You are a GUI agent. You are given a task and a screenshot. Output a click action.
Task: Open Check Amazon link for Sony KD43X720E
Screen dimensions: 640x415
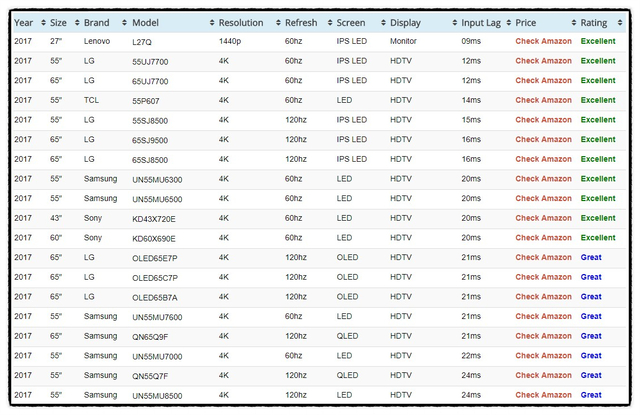coord(543,218)
